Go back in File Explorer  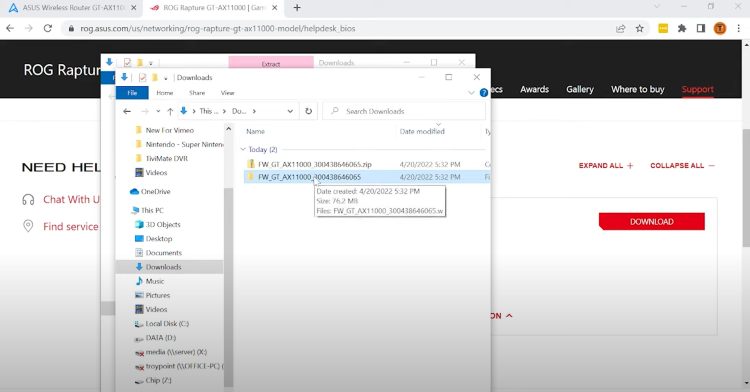click(x=127, y=111)
